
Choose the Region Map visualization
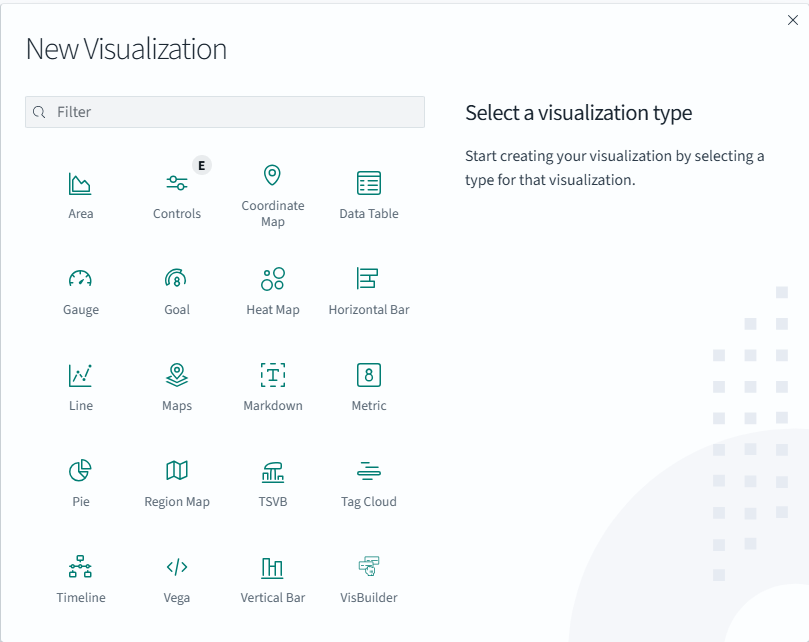coord(176,483)
